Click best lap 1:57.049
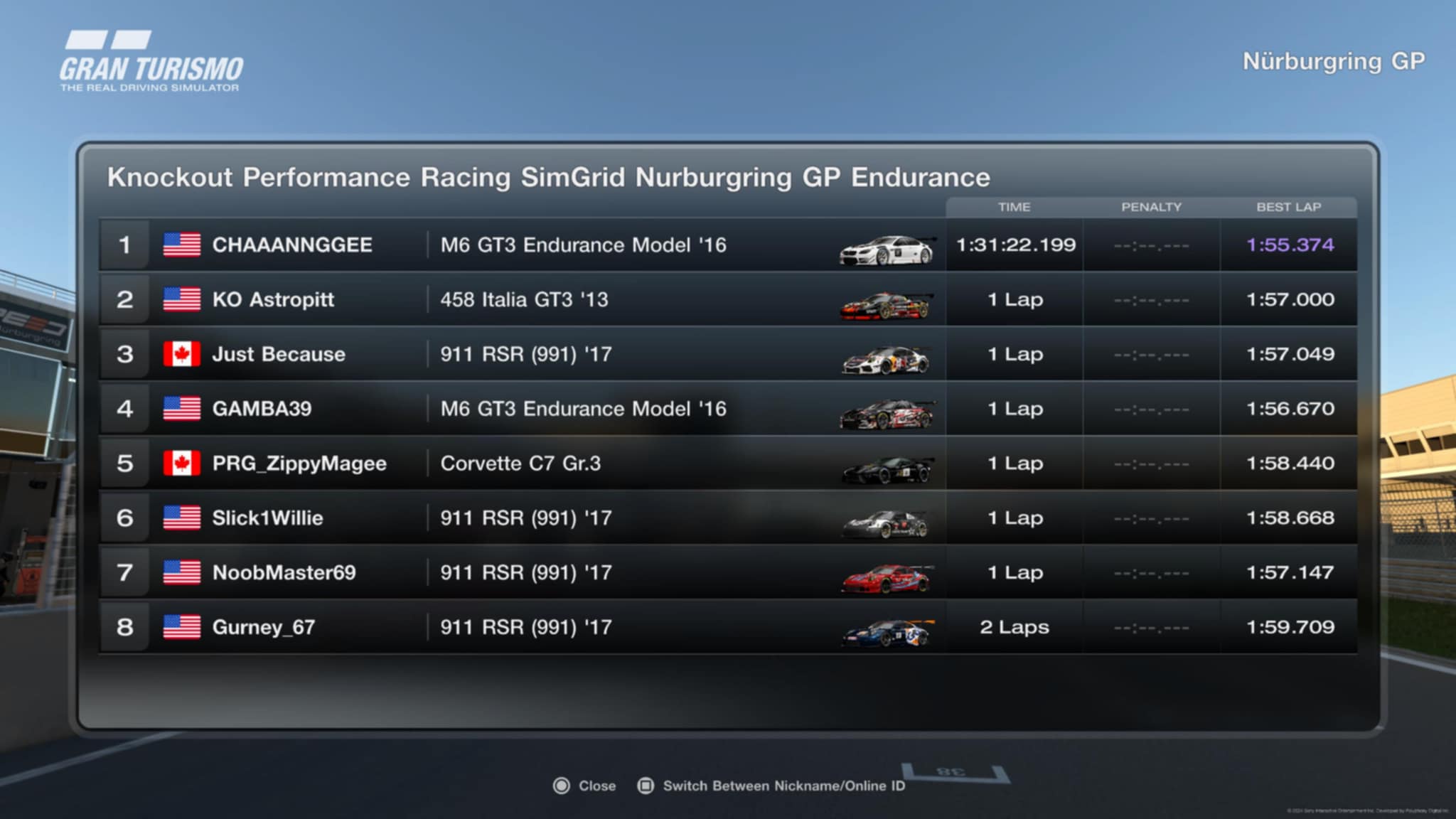Screen dimensions: 1456x819 point(1290,354)
